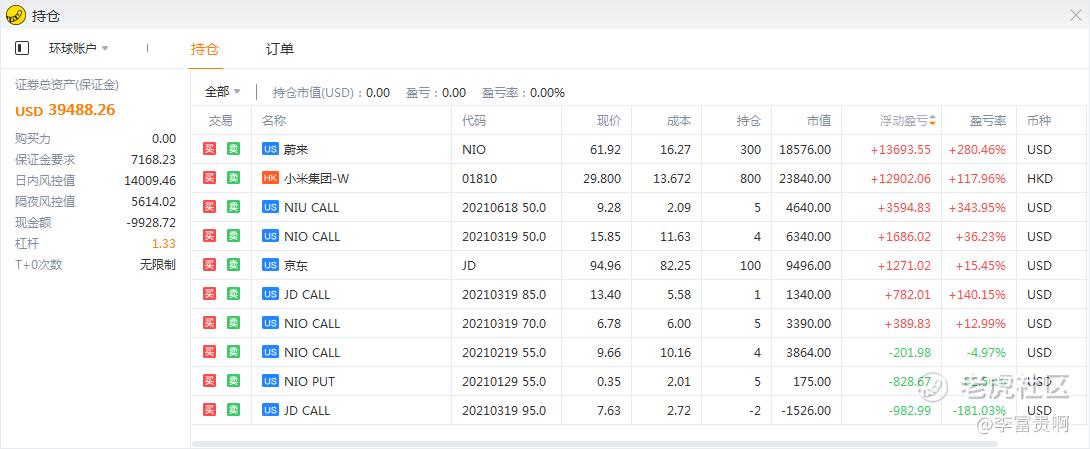Click the 持仓 window title icon

(x=15, y=15)
